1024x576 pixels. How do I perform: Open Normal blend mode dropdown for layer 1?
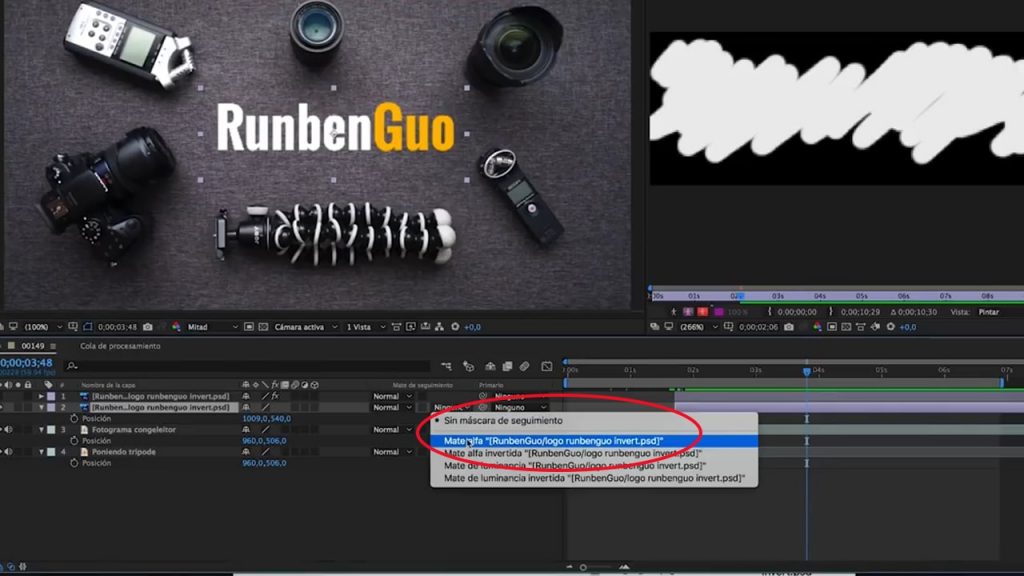(x=392, y=396)
